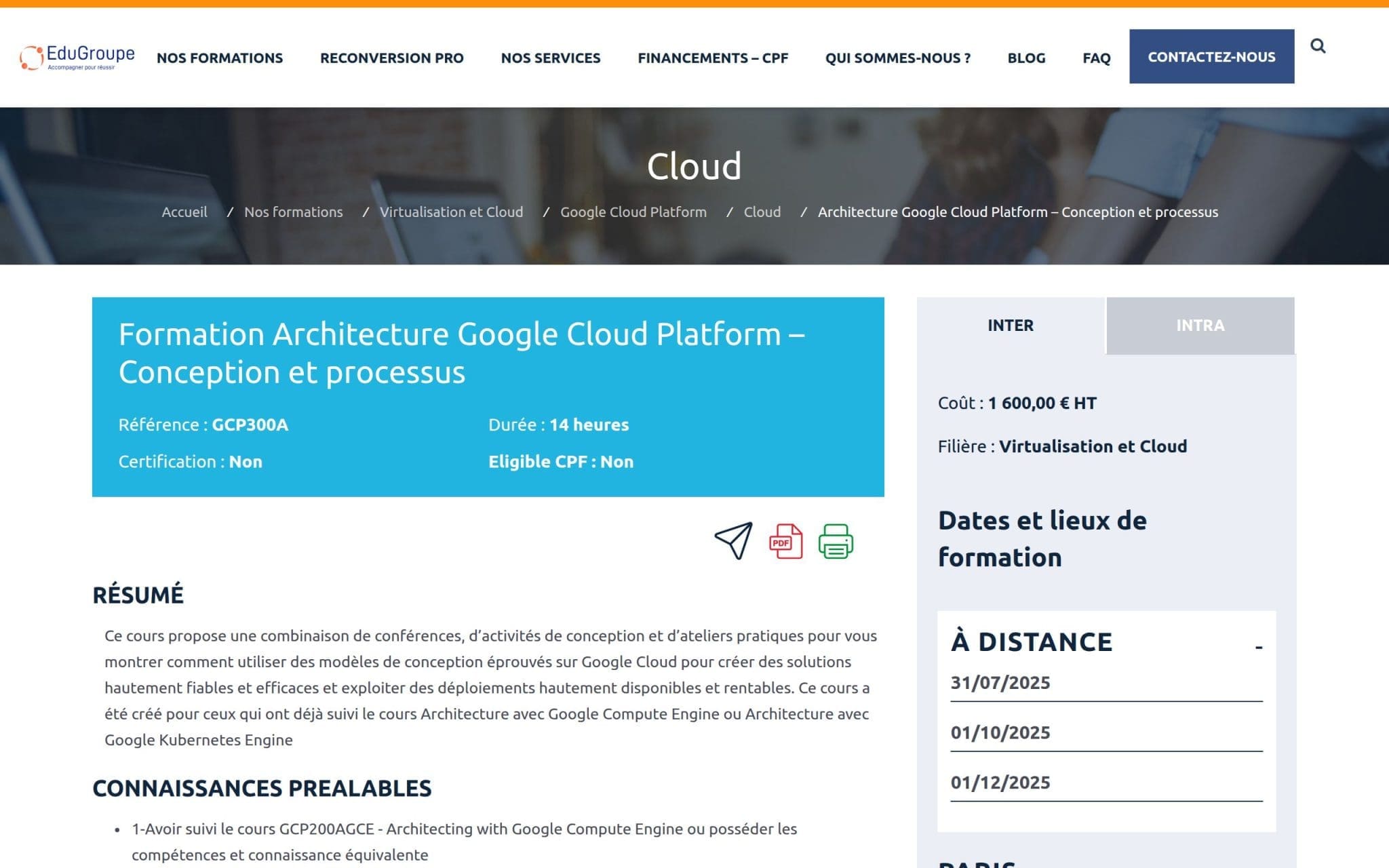Open the NOS FORMATIONS menu

[220, 58]
